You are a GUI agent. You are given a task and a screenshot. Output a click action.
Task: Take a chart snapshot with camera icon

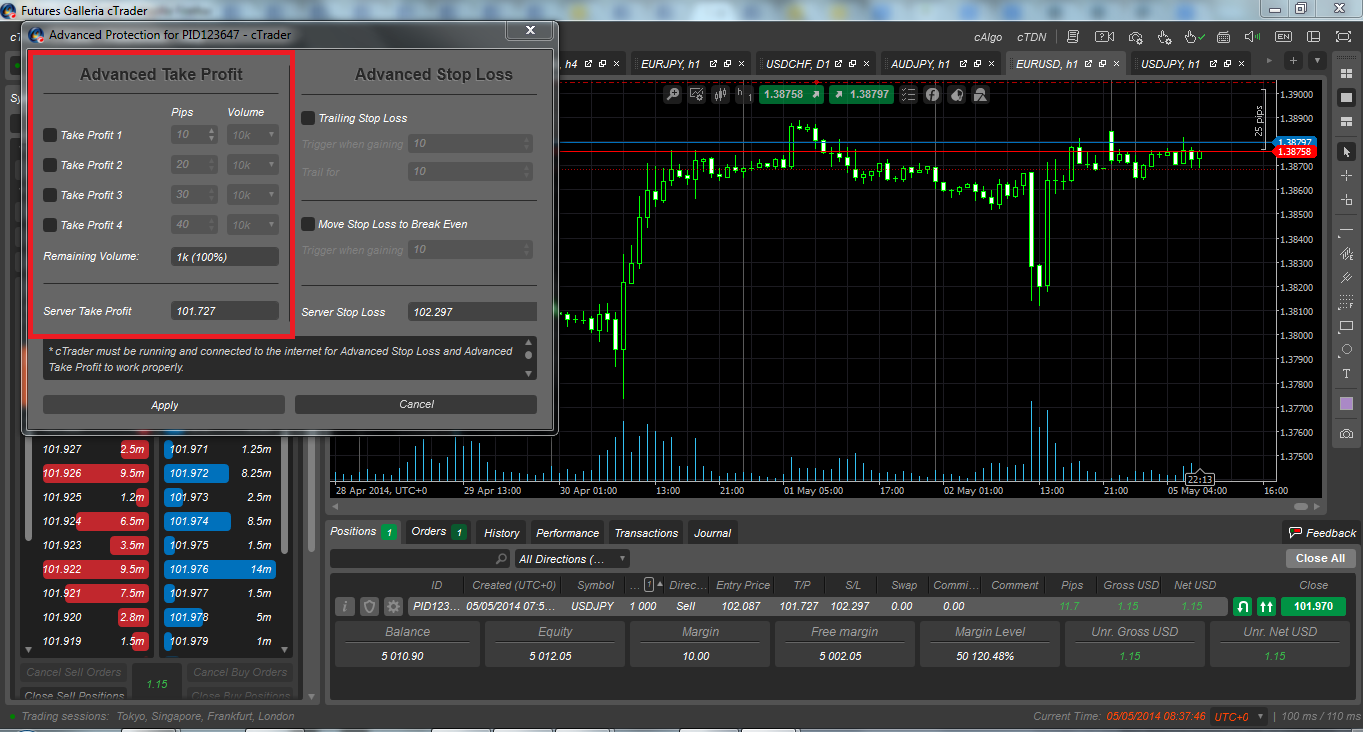click(x=1346, y=434)
